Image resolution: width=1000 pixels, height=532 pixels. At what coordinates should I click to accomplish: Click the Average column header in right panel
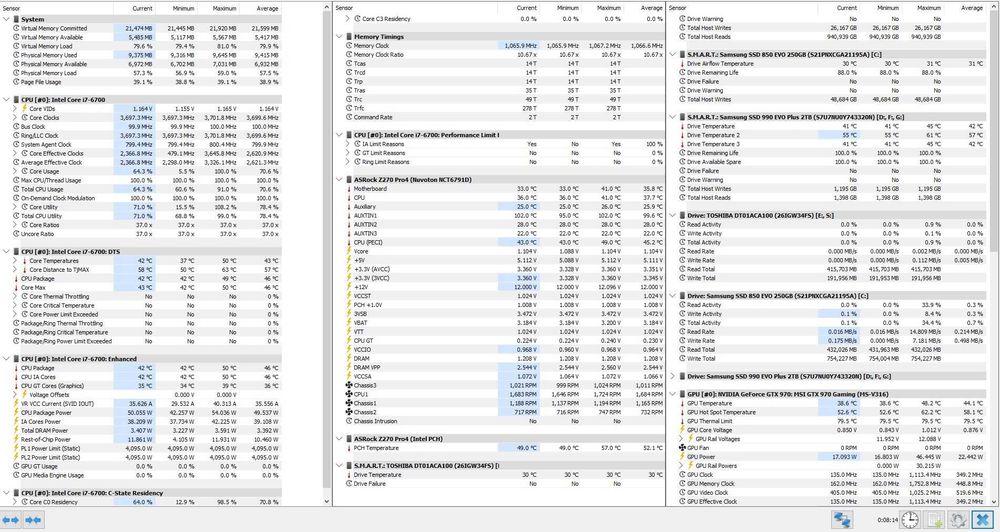click(964, 8)
